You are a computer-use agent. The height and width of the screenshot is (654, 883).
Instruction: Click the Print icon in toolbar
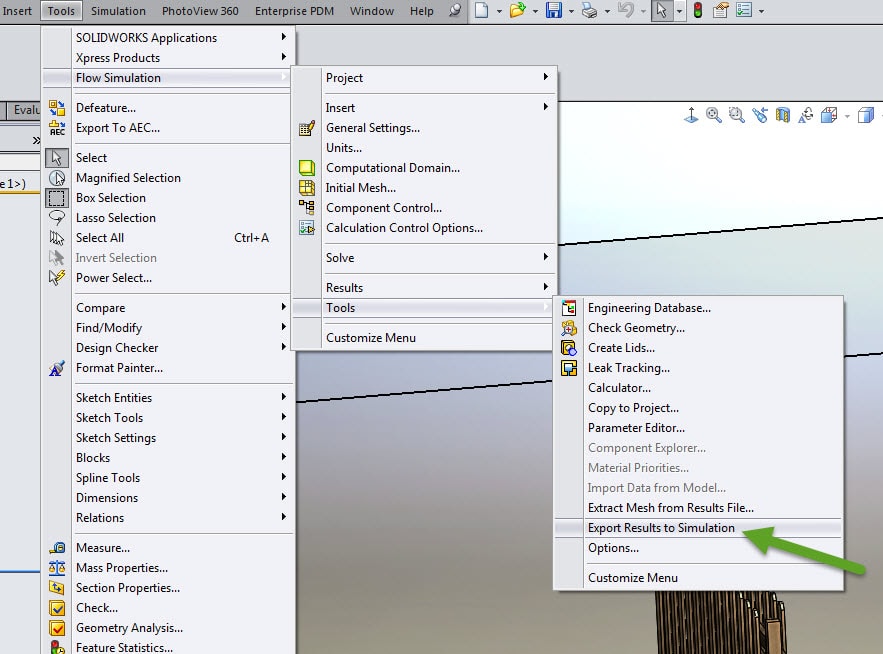[590, 11]
